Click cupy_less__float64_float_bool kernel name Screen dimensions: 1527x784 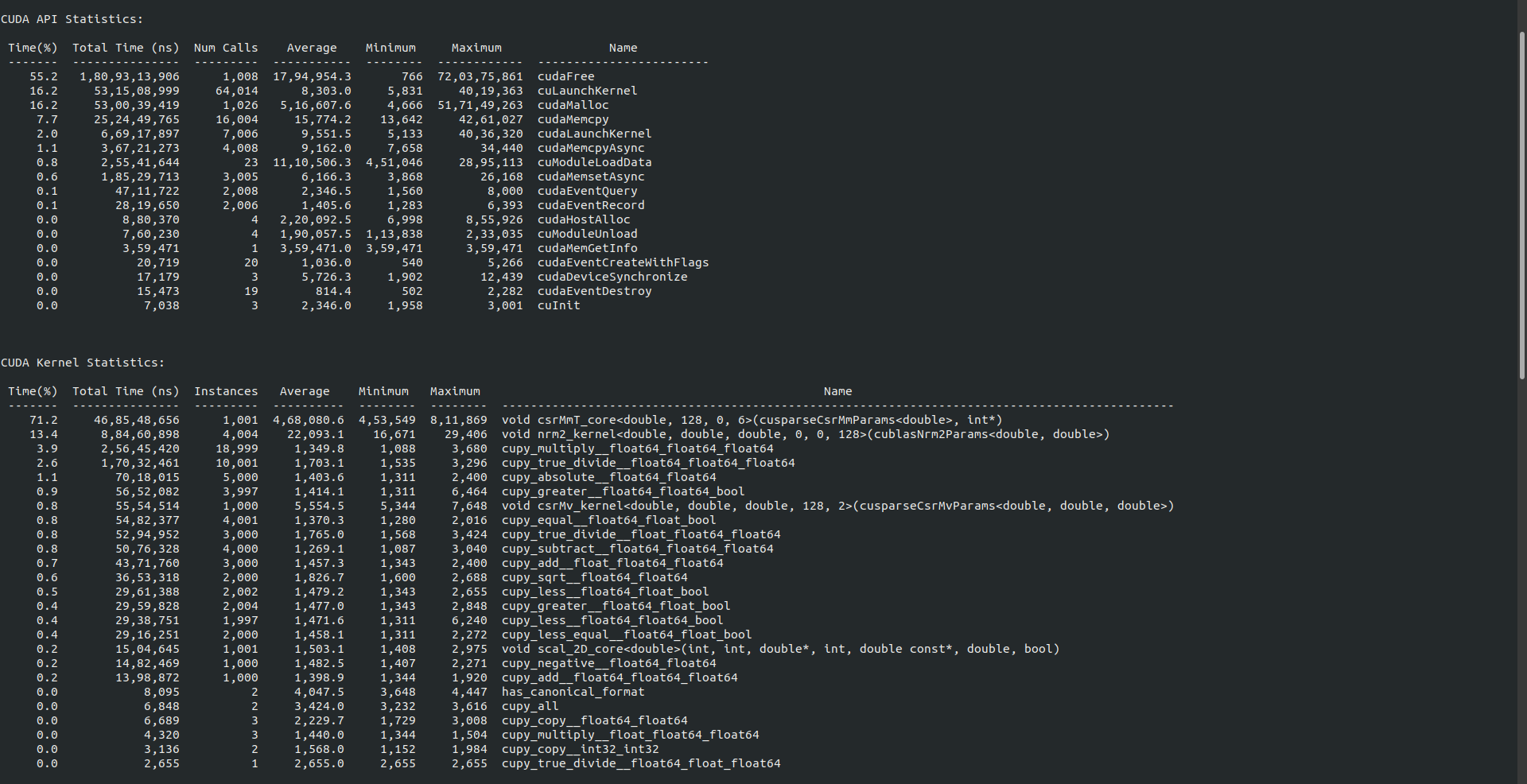[x=605, y=592]
